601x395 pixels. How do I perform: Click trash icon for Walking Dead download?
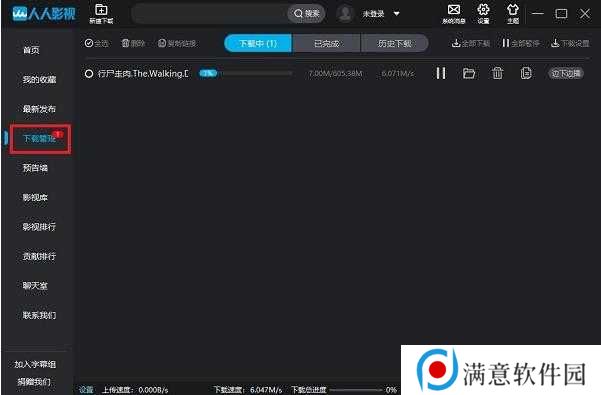pyautogui.click(x=498, y=73)
